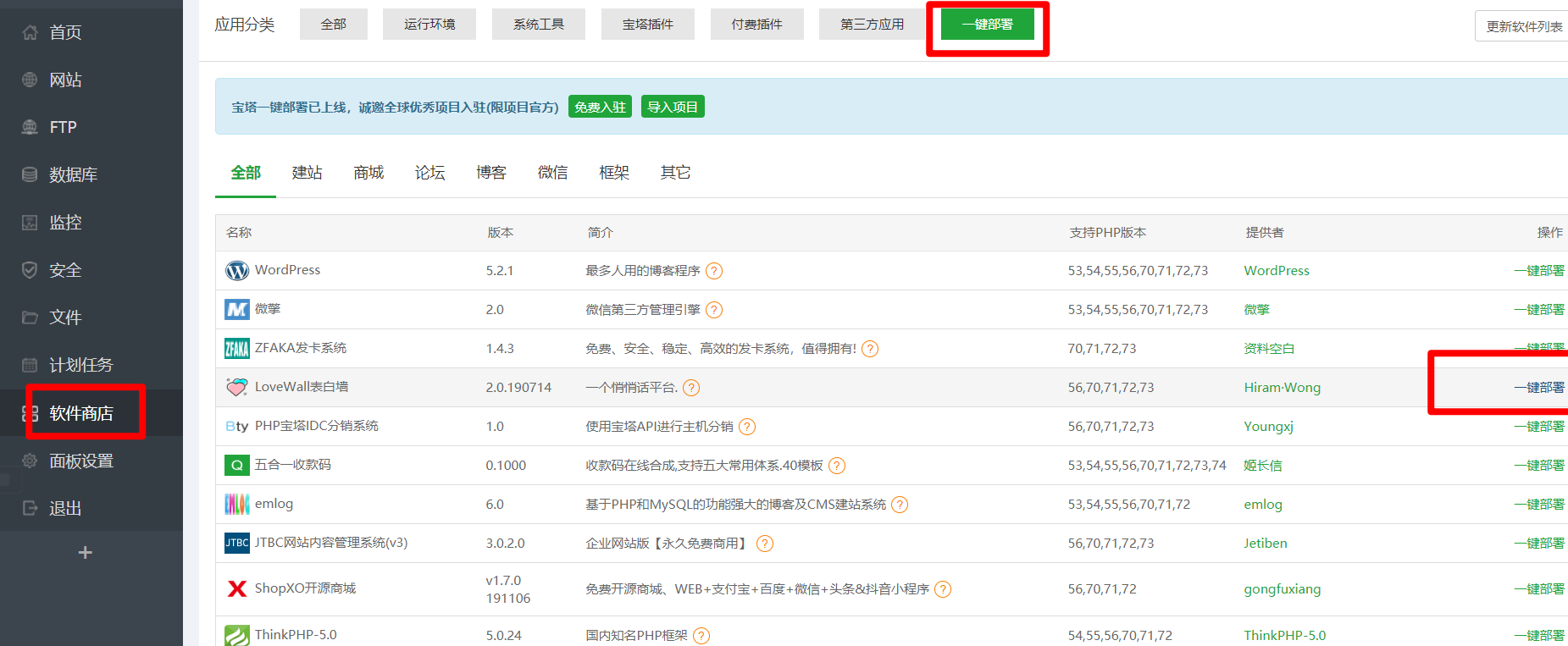Select the 第三方应用 category button
The height and width of the screenshot is (646, 1568).
coord(872,25)
